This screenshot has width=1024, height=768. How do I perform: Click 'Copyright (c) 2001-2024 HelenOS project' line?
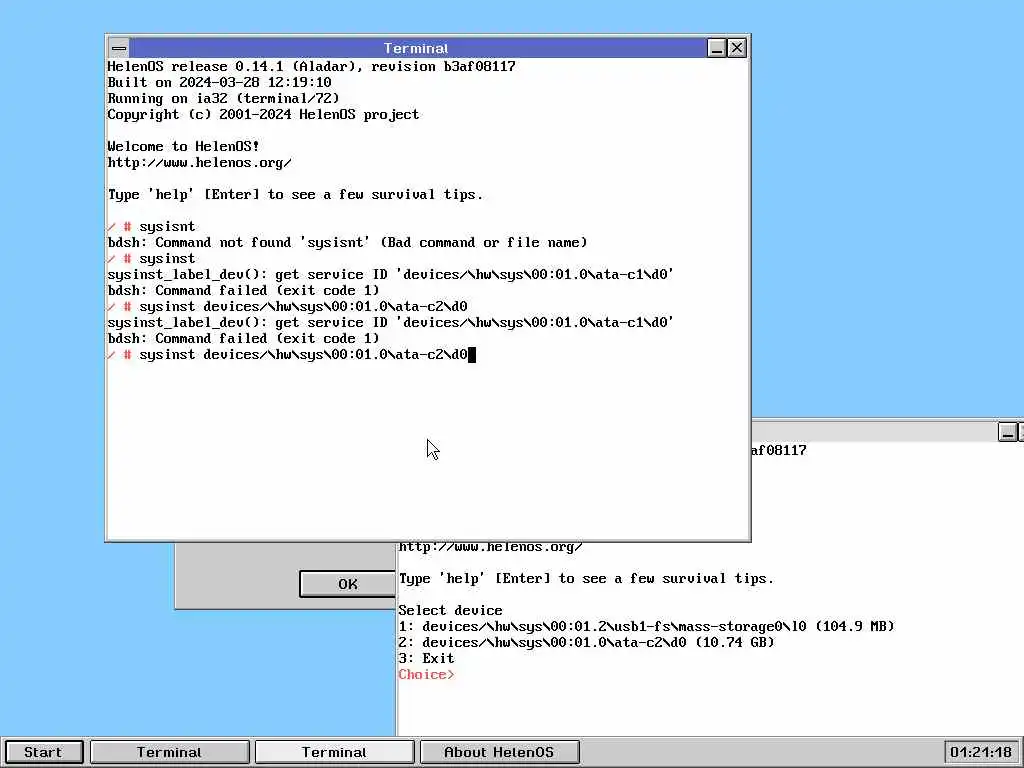(x=263, y=114)
